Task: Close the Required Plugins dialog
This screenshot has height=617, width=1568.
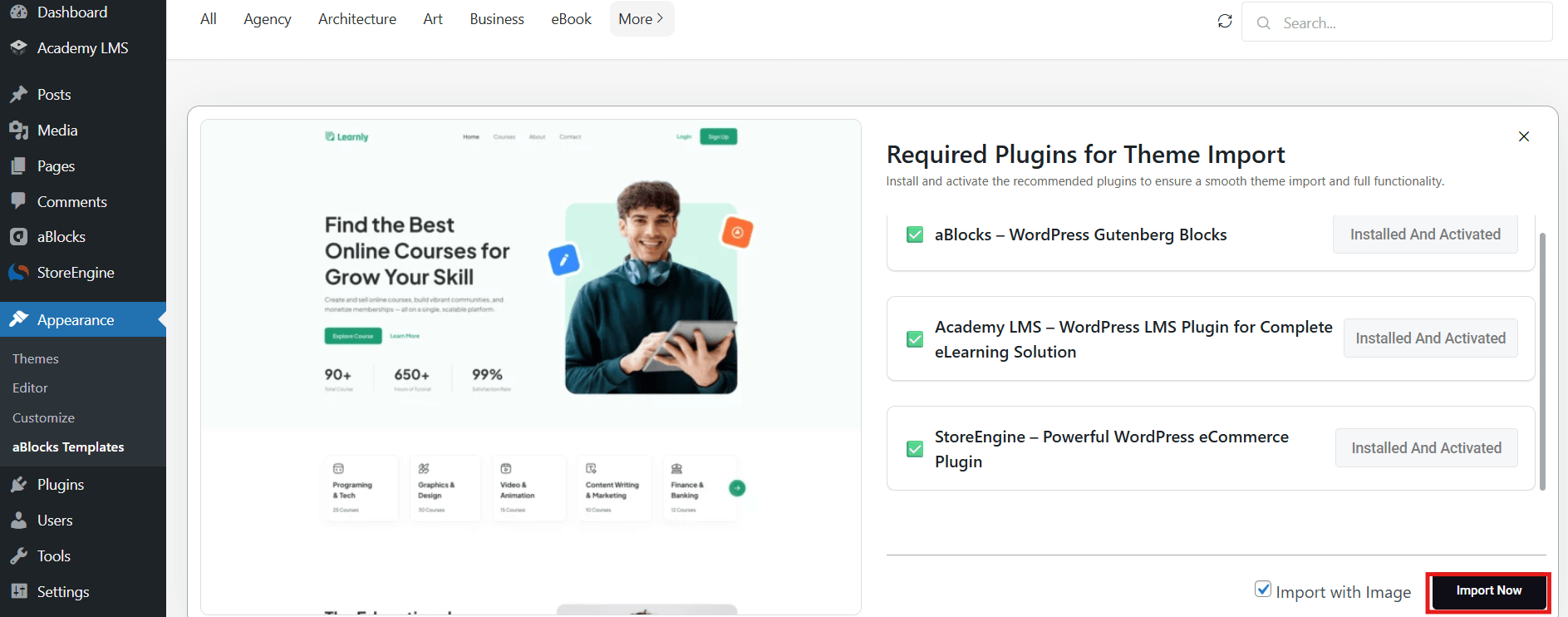Action: [x=1524, y=136]
